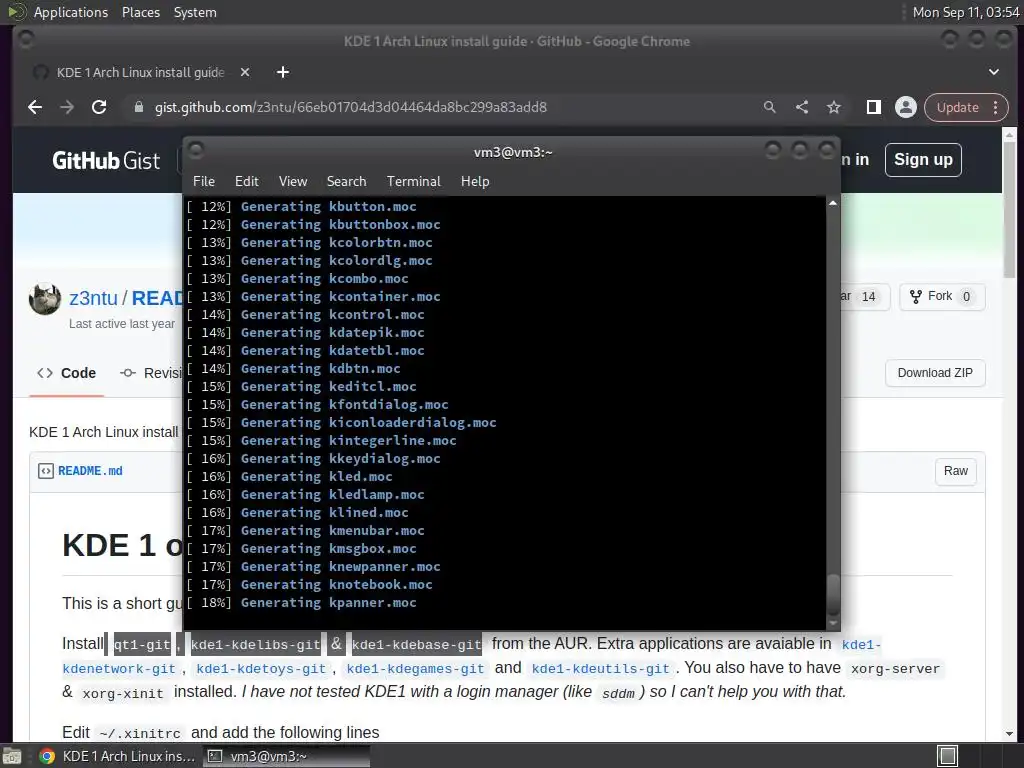Open the Terminal menu
Viewport: 1024px width, 768px height.
(413, 182)
